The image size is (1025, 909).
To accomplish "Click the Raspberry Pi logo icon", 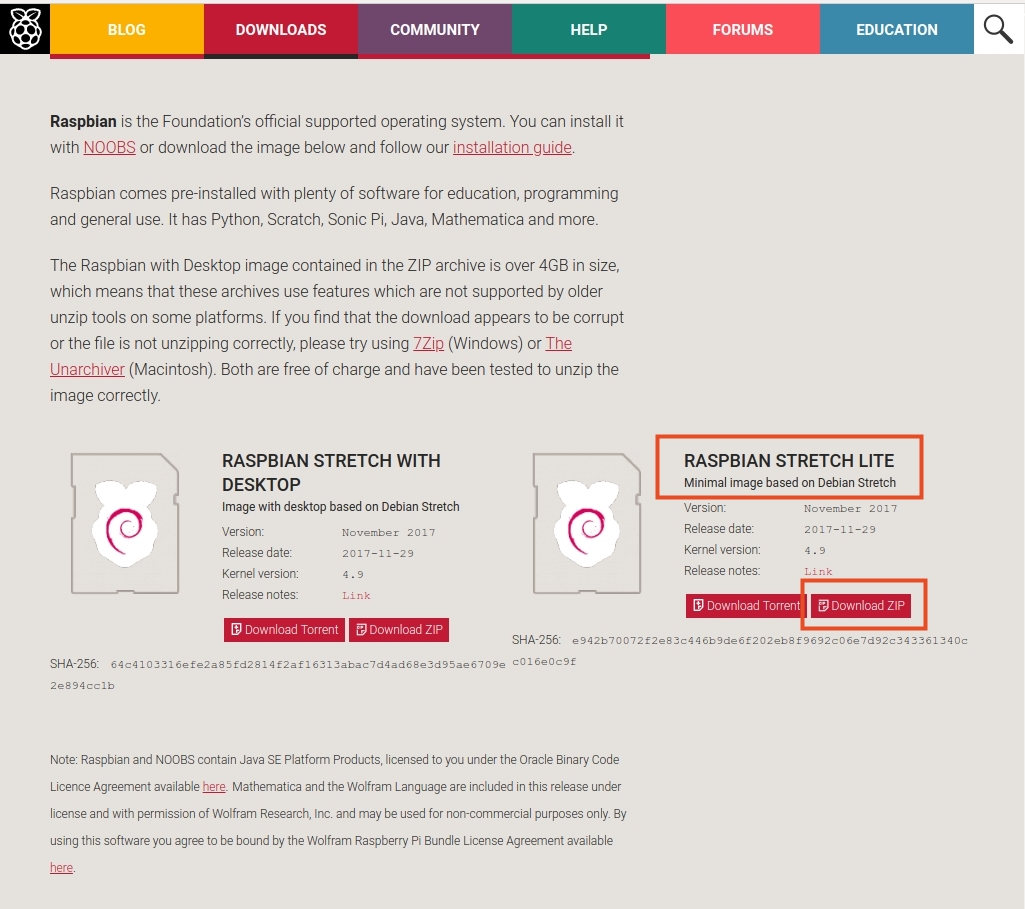I will (x=25, y=29).
